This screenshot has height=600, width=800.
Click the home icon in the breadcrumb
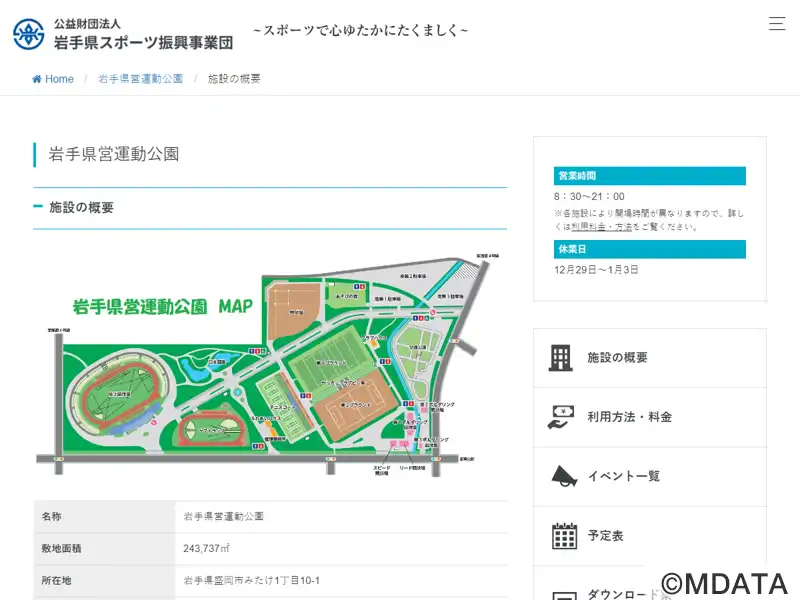click(37, 79)
